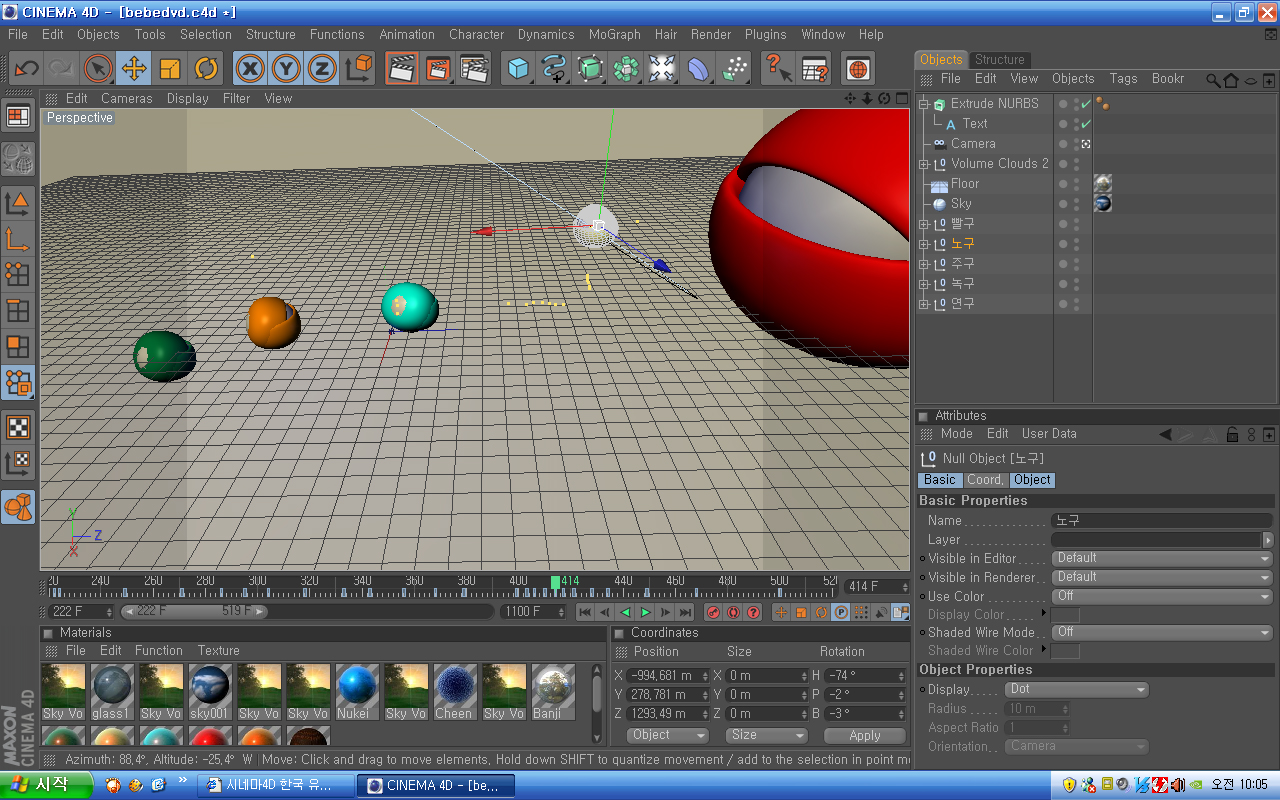Open the deformer objects icon
Image resolution: width=1280 pixels, height=800 pixels.
click(698, 68)
